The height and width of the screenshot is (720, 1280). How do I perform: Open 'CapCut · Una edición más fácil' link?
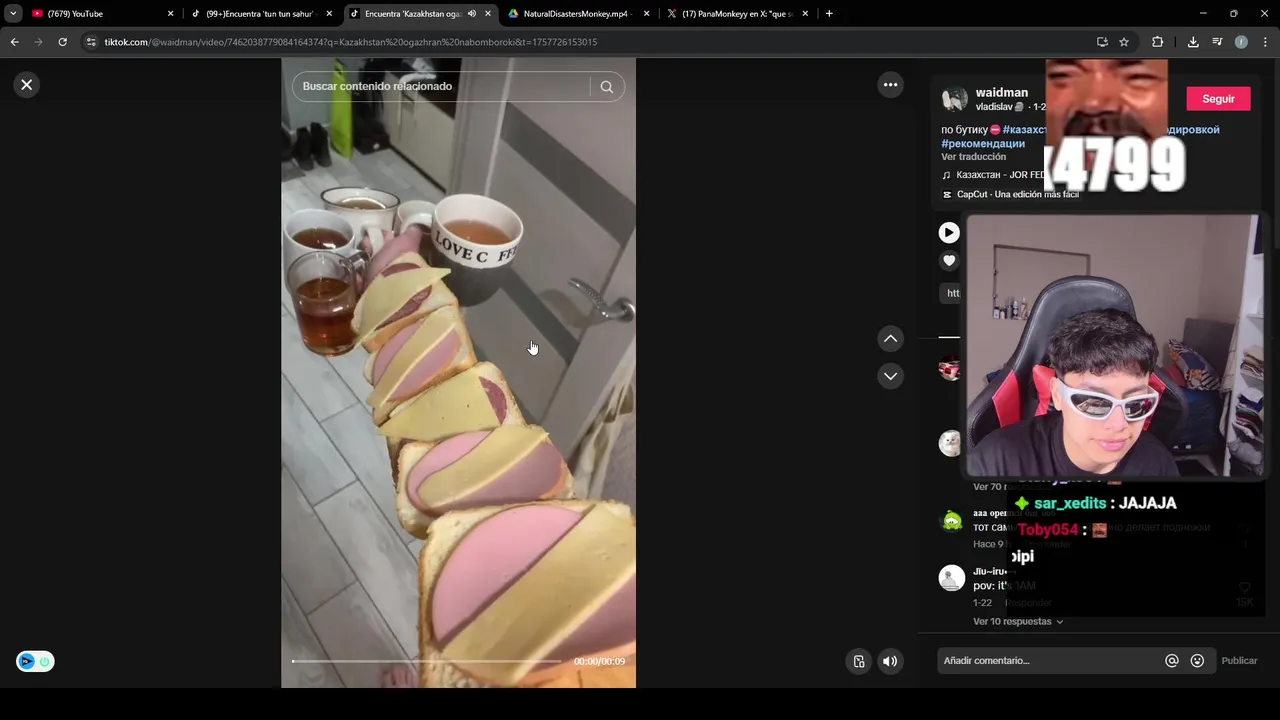[1017, 194]
